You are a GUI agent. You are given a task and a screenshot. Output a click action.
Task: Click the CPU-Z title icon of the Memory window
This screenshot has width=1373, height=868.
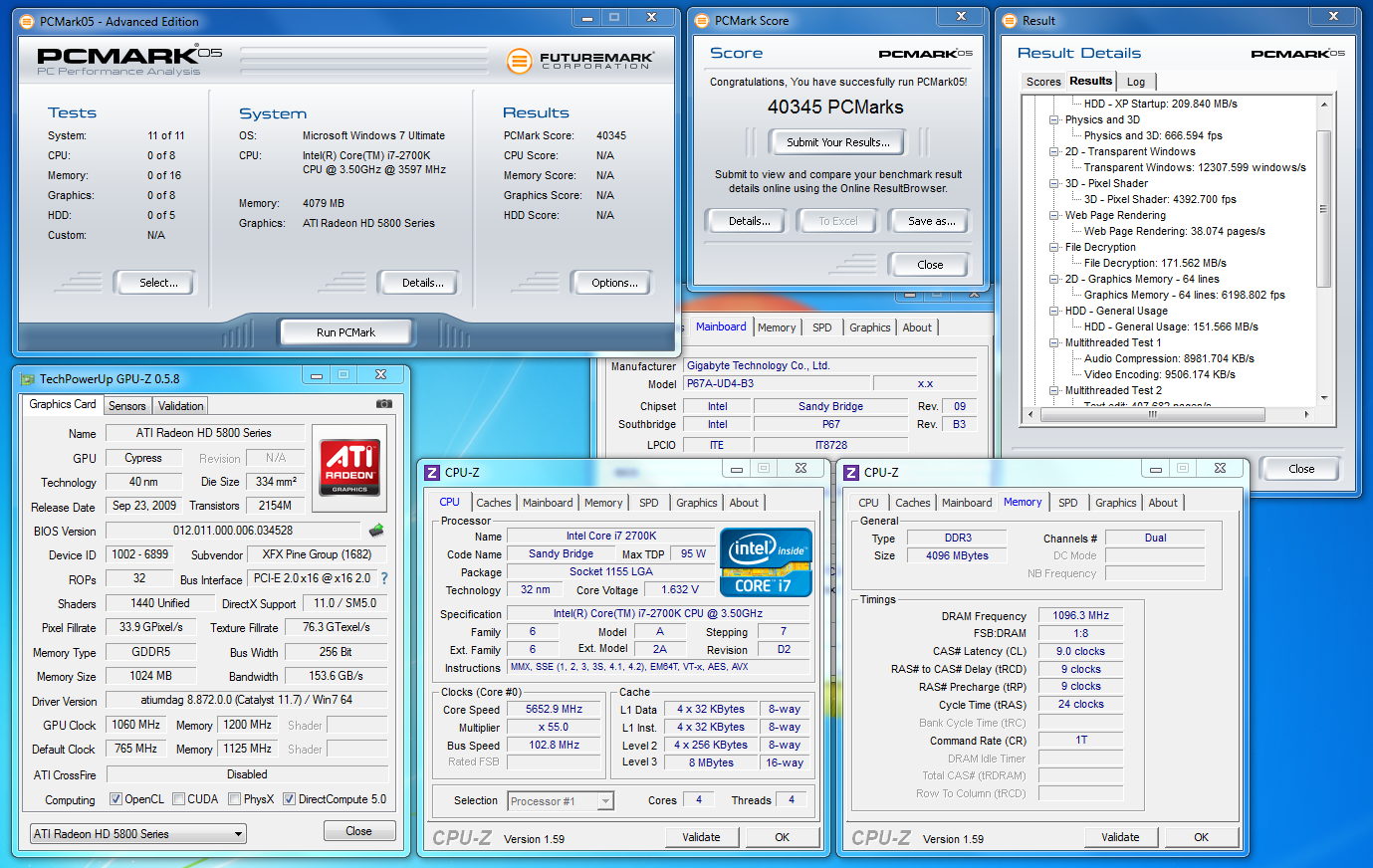(x=851, y=473)
